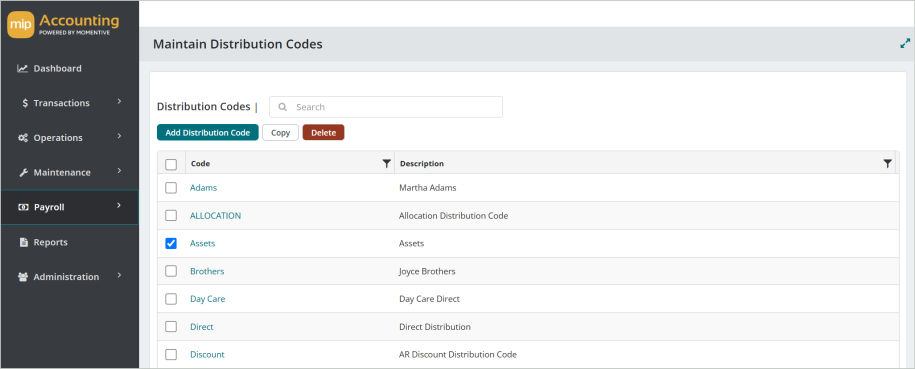Select Payroll in the sidebar
The image size is (915, 369).
[69, 207]
